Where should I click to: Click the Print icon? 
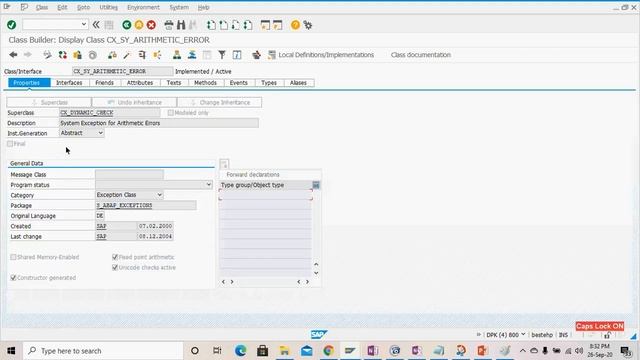169,25
